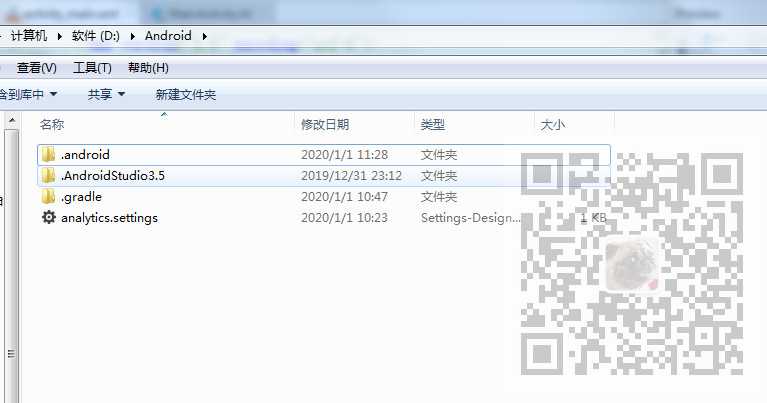Select the analytics.settings gear icon
The width and height of the screenshot is (767, 403).
click(x=48, y=217)
